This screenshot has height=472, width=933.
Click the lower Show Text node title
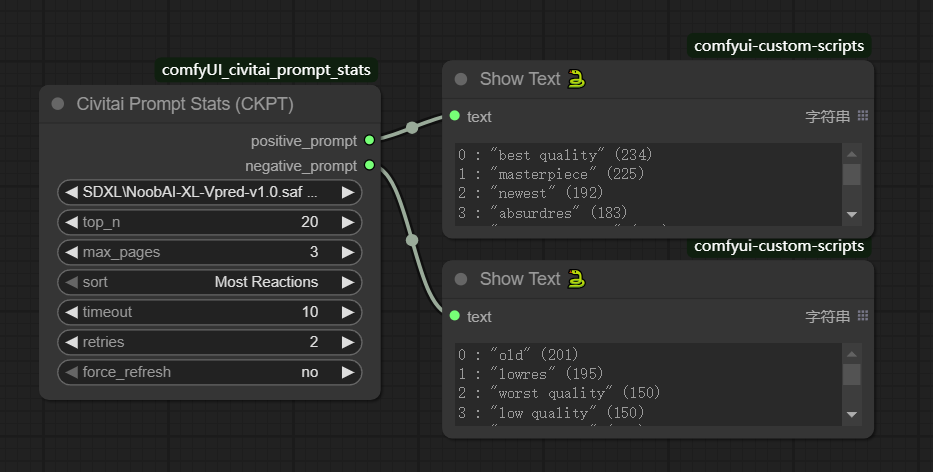click(520, 279)
